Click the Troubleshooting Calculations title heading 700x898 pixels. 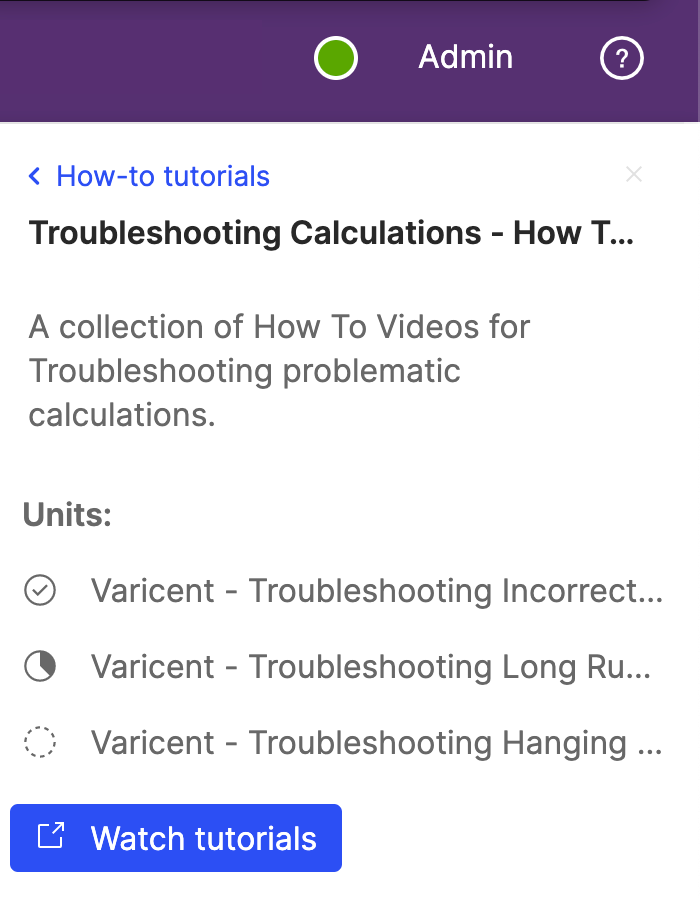coord(331,234)
